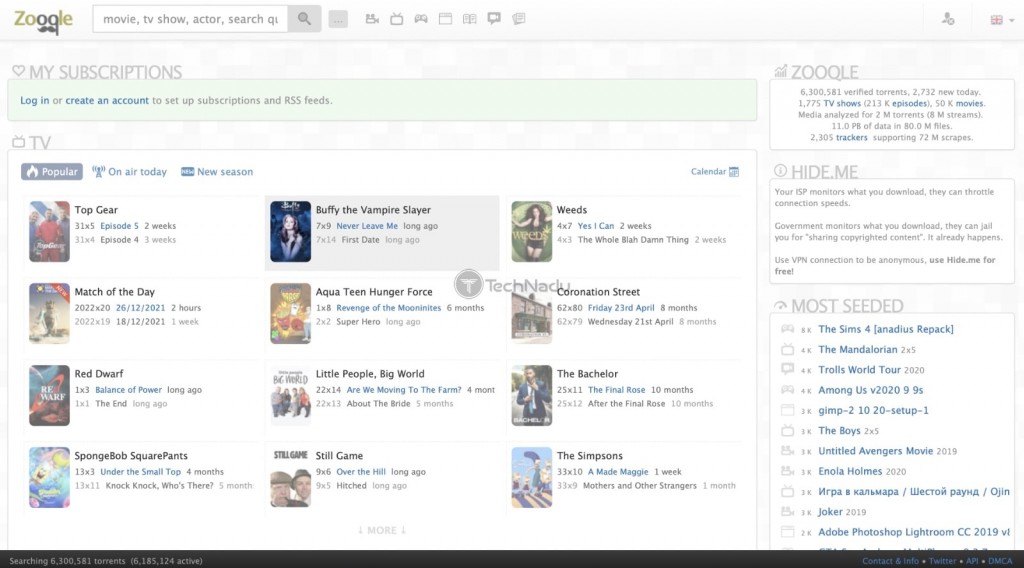
Task: Open A Made Maggie episode link
Action: (x=618, y=471)
